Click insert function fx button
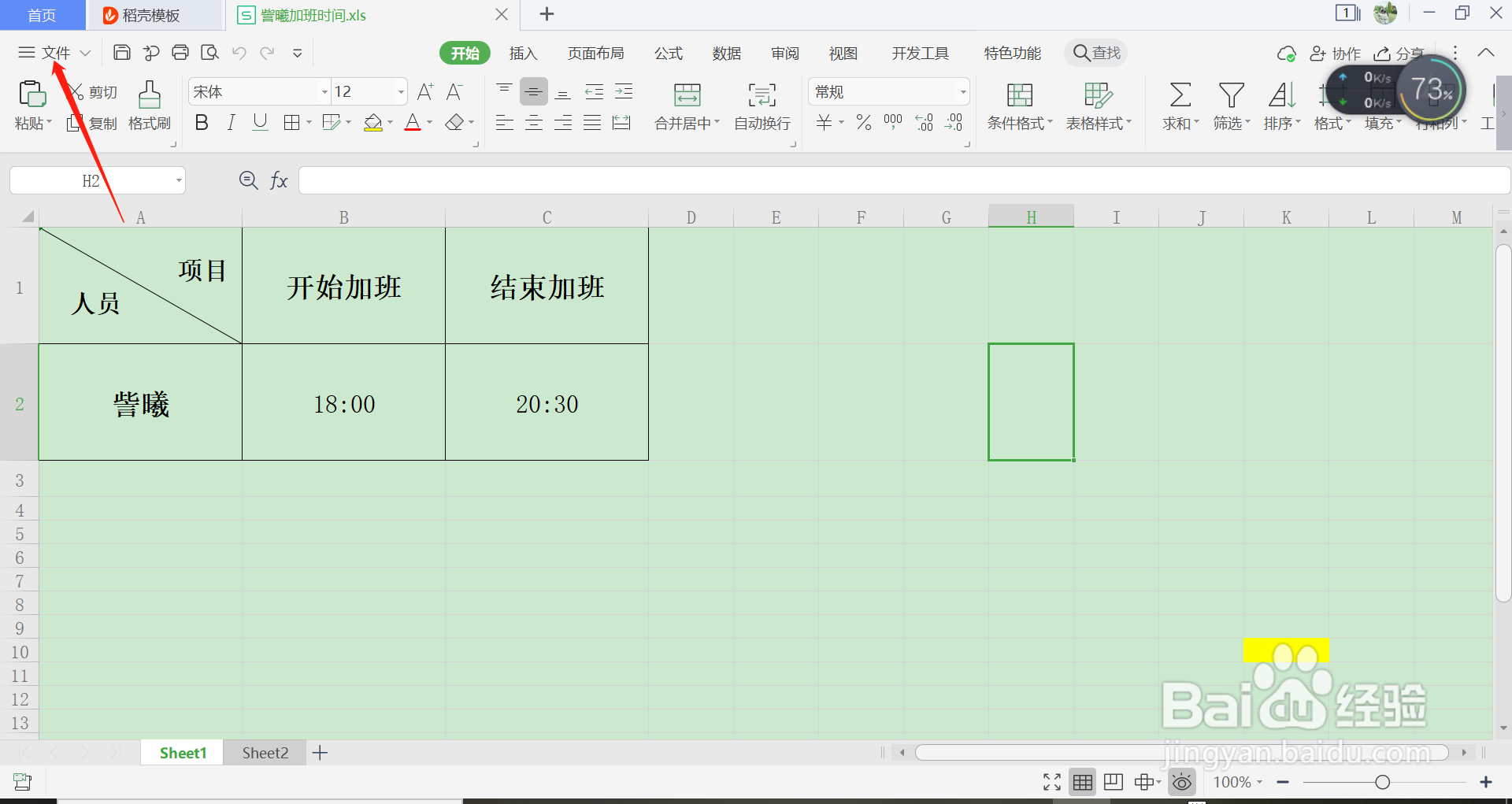Viewport: 1512px width, 804px height. pos(279,180)
